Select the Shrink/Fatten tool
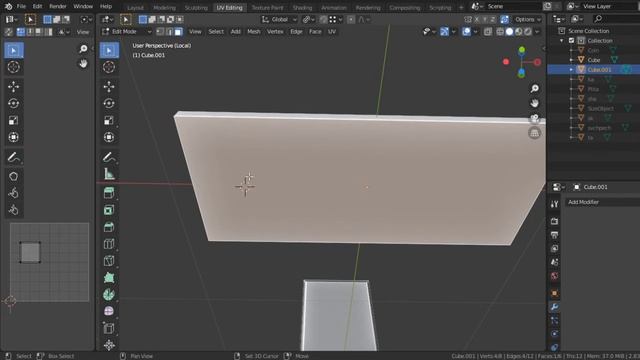This screenshot has width=640, height=360. (109, 345)
